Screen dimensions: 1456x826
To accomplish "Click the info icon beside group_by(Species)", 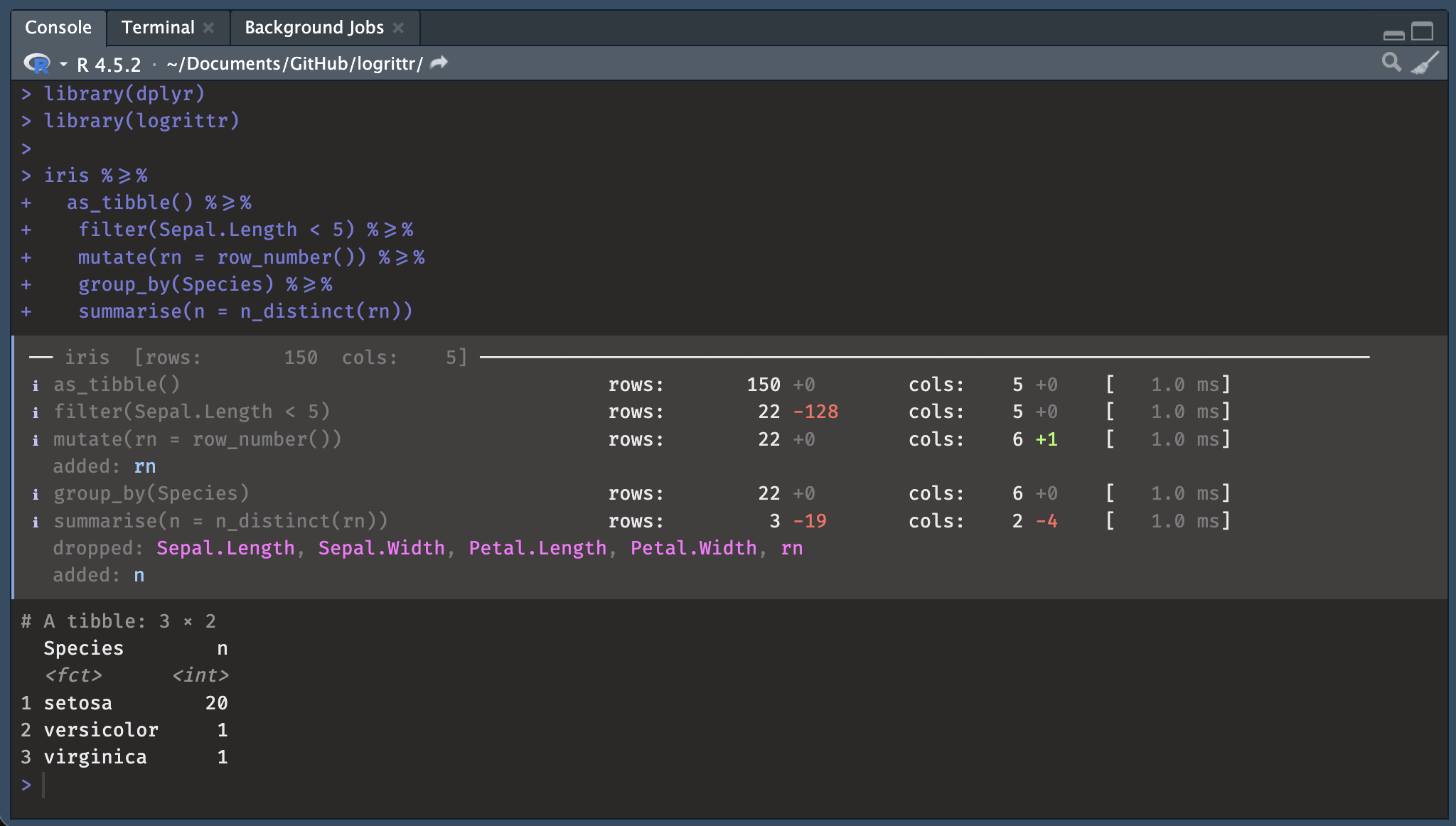I will tap(36, 494).
